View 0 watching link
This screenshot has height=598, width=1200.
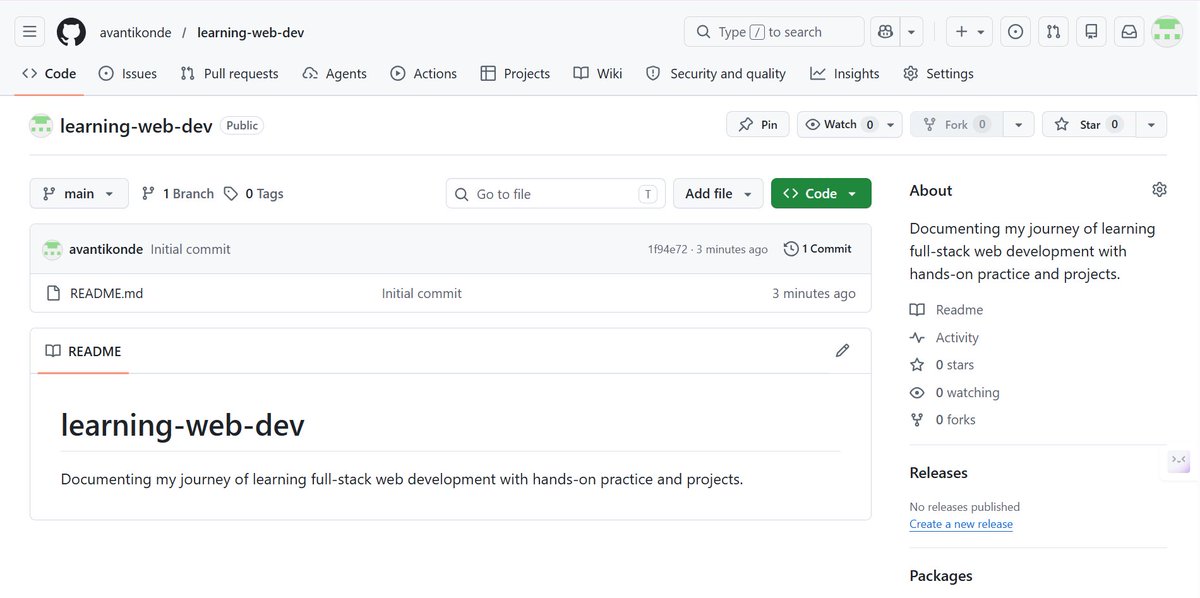pyautogui.click(x=954, y=393)
